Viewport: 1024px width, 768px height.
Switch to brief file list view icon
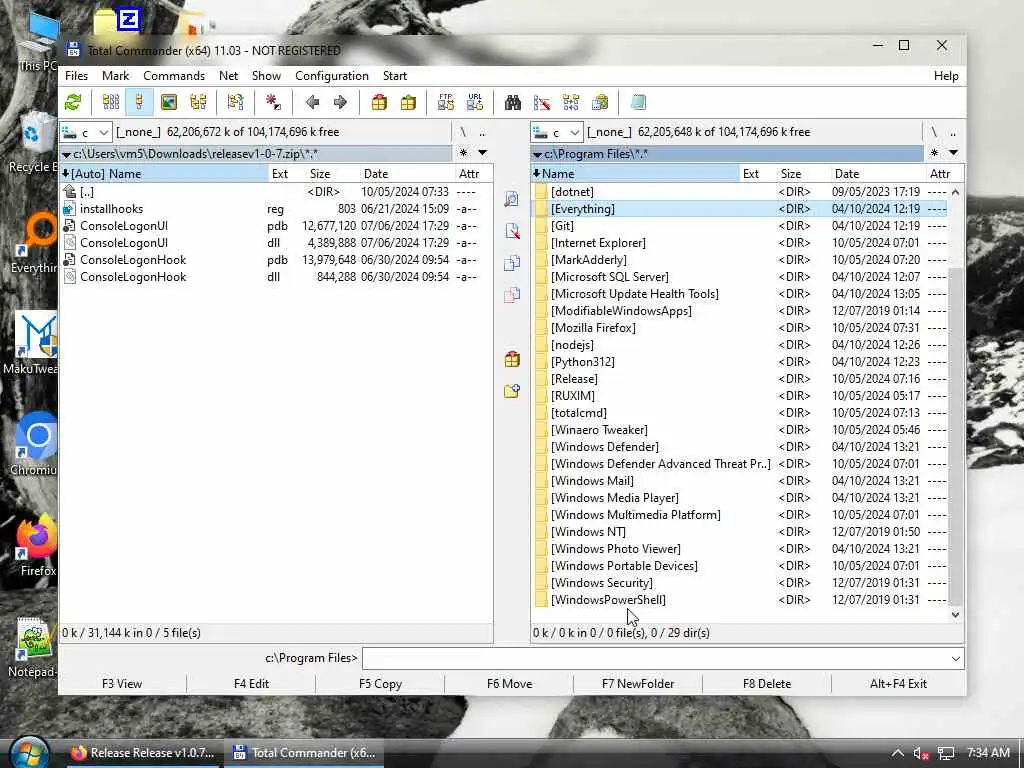point(111,103)
